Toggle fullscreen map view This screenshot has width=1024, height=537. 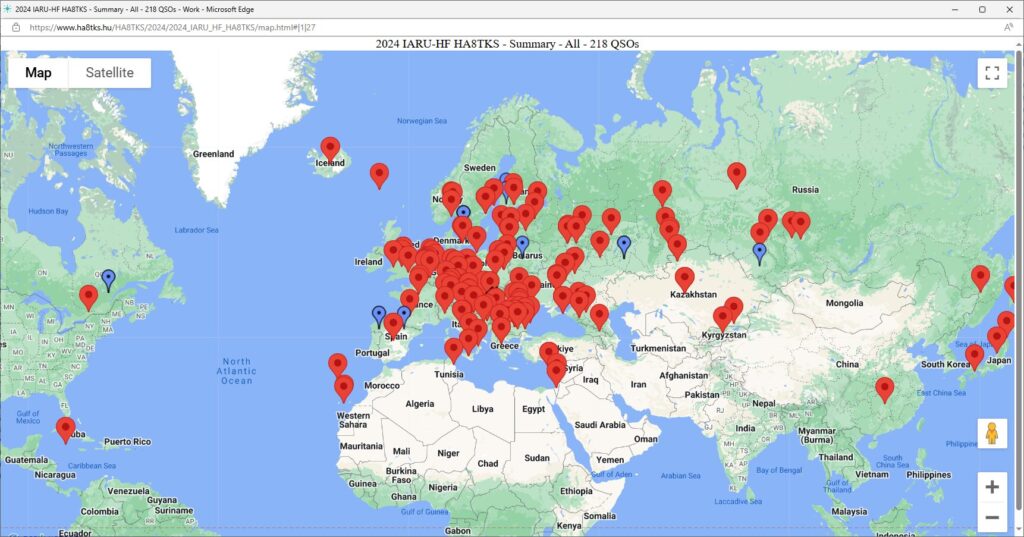point(991,73)
